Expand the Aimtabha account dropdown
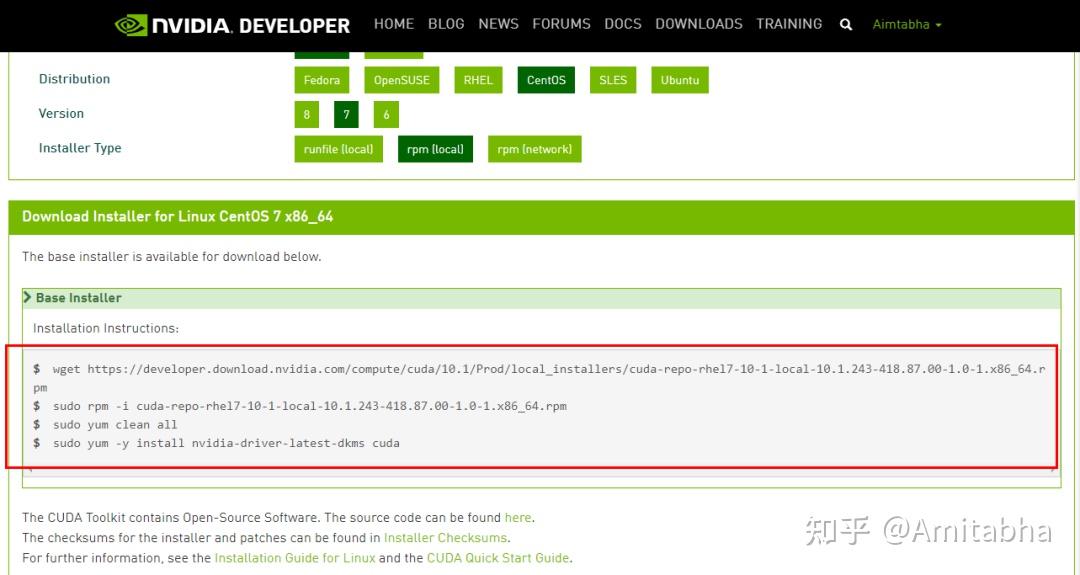This screenshot has width=1080, height=575. tap(906, 25)
